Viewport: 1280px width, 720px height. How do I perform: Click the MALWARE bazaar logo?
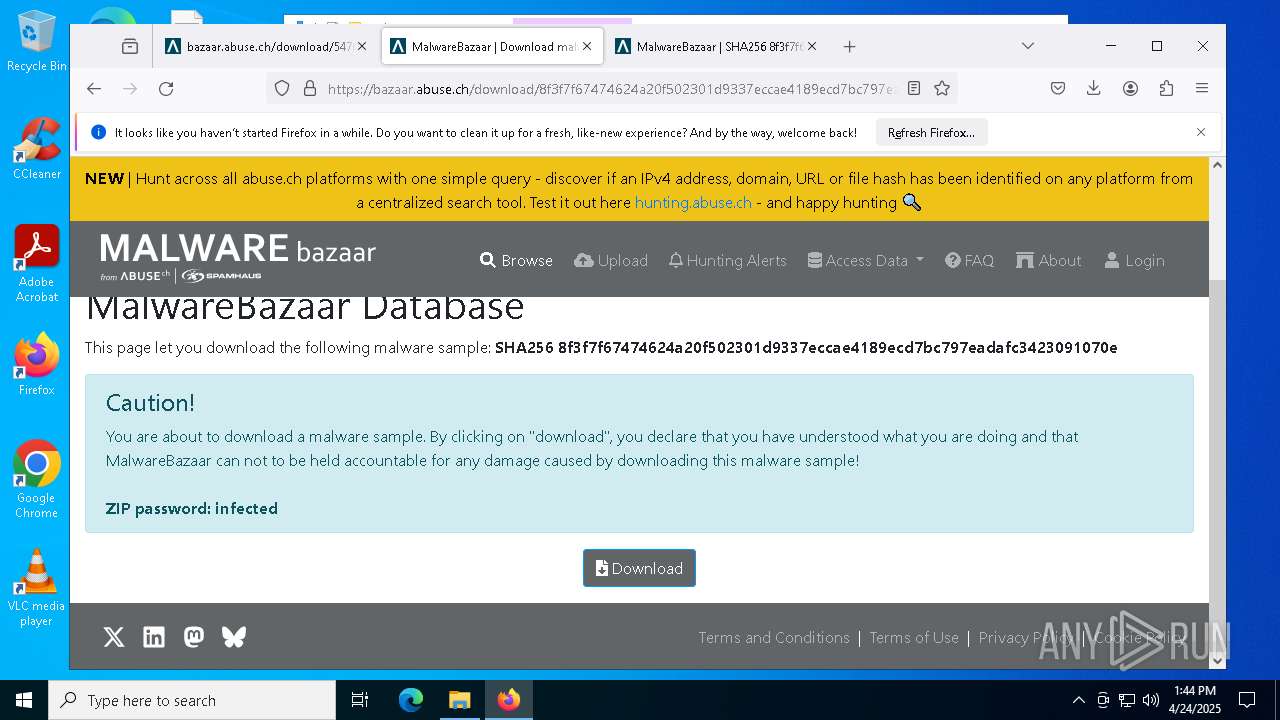(238, 257)
